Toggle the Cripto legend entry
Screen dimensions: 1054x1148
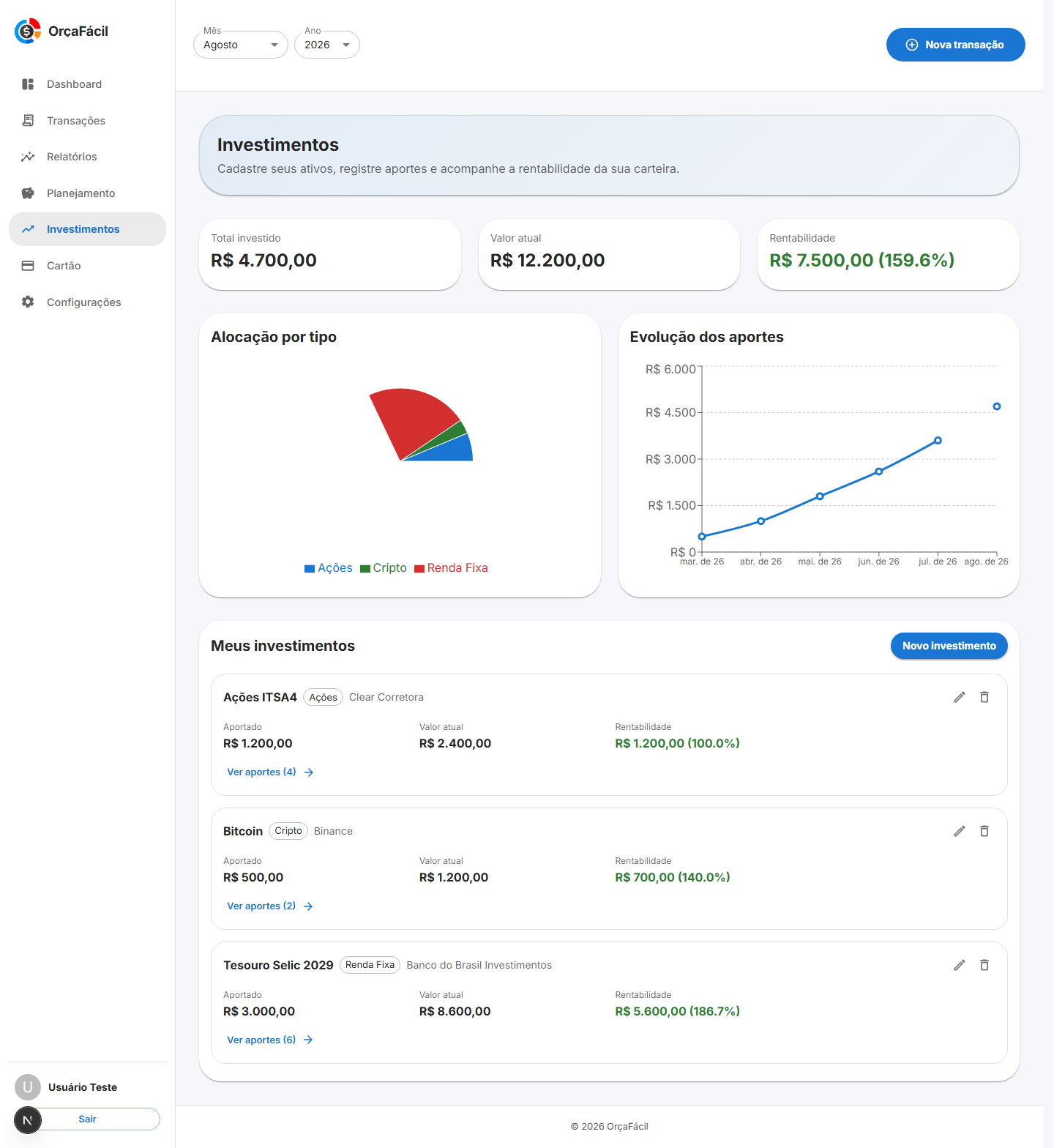(383, 568)
